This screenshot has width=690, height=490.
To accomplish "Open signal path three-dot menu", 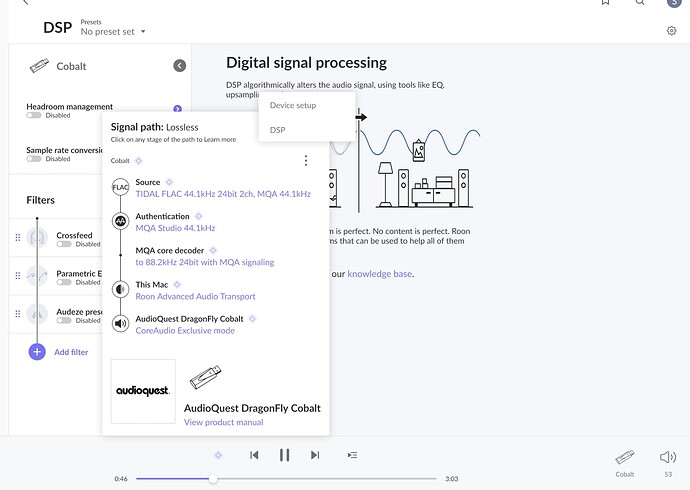I will [x=306, y=161].
